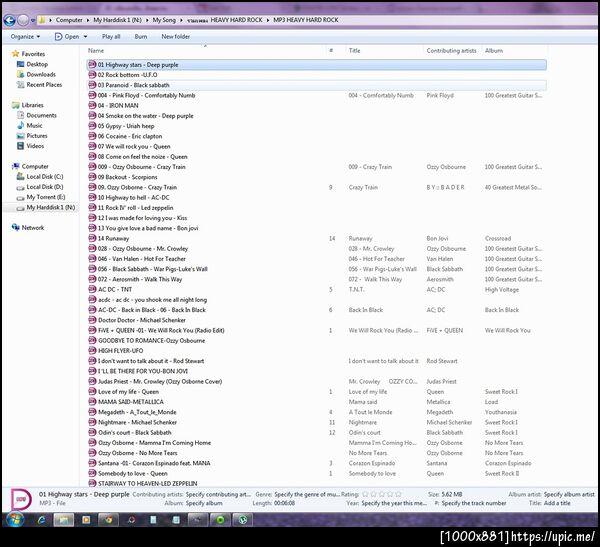Click the fifth rating star in details pane

click(x=398, y=494)
